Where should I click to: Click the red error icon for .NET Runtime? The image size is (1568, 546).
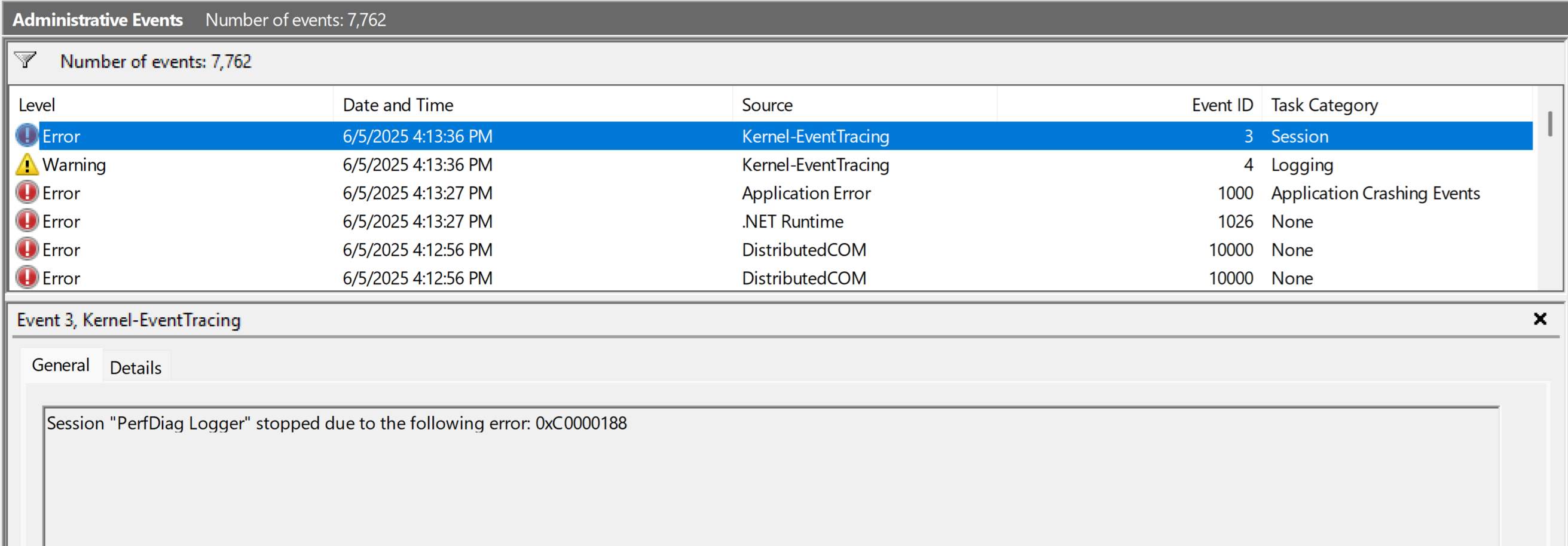(x=27, y=221)
